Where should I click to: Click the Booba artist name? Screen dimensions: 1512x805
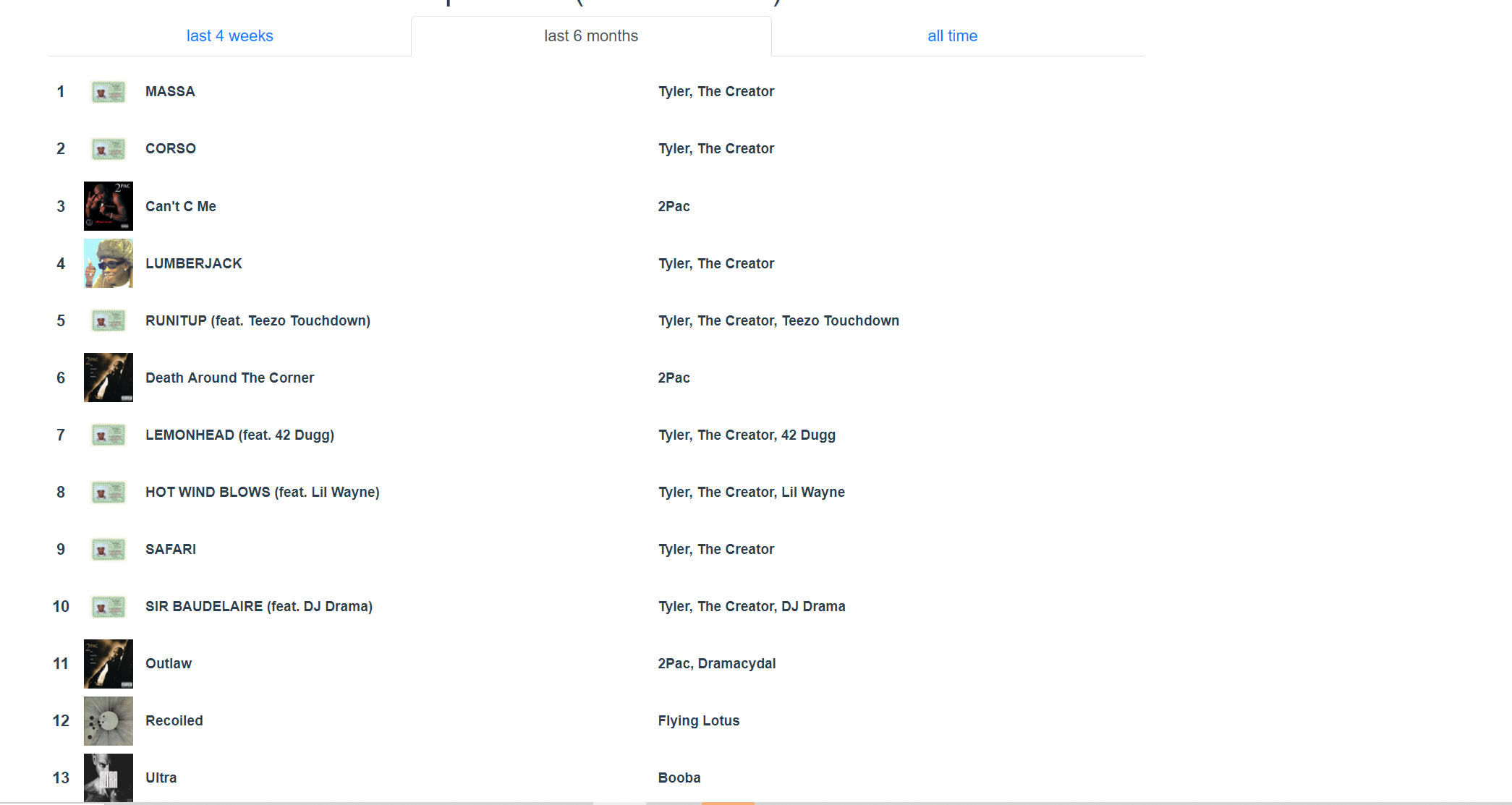679,778
